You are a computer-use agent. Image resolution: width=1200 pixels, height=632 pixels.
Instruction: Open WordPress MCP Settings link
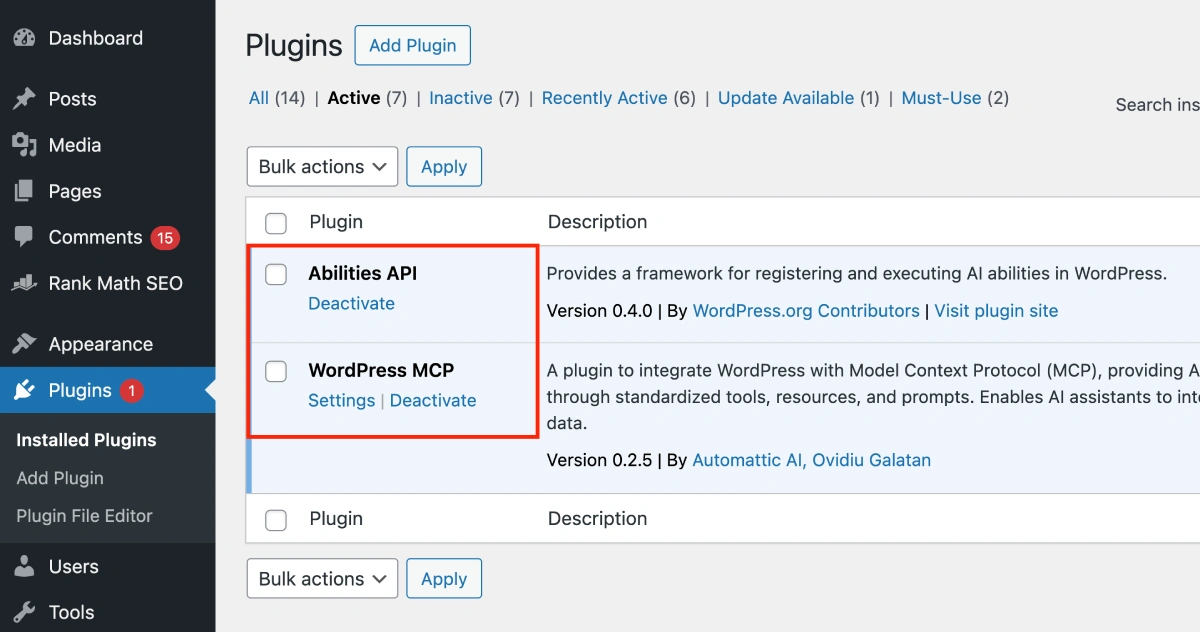pos(341,400)
